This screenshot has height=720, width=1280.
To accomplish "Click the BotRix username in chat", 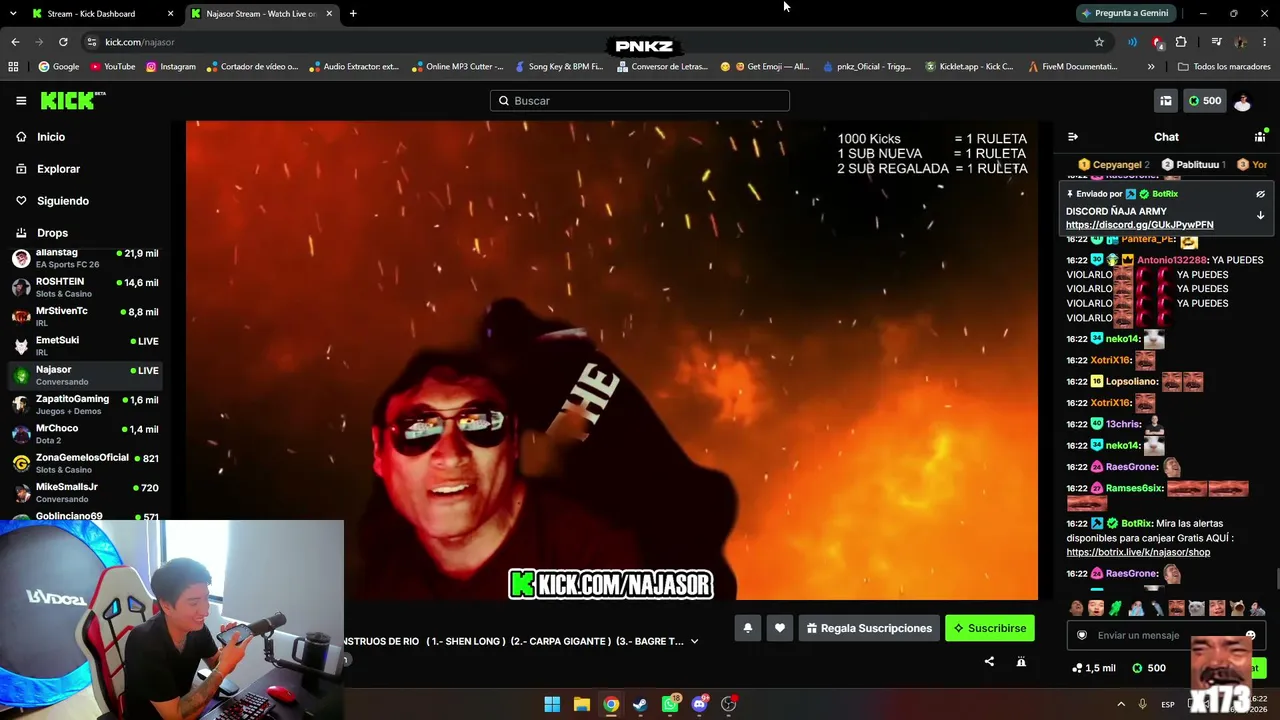I will click(x=1135, y=523).
